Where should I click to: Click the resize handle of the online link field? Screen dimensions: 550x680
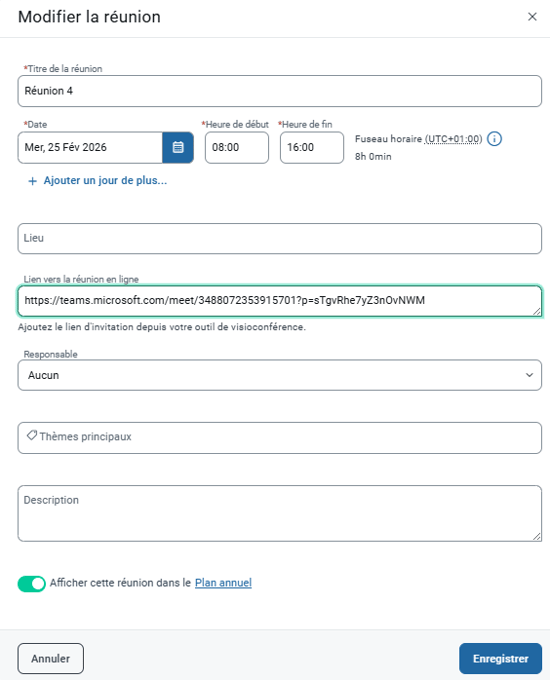tap(537, 311)
